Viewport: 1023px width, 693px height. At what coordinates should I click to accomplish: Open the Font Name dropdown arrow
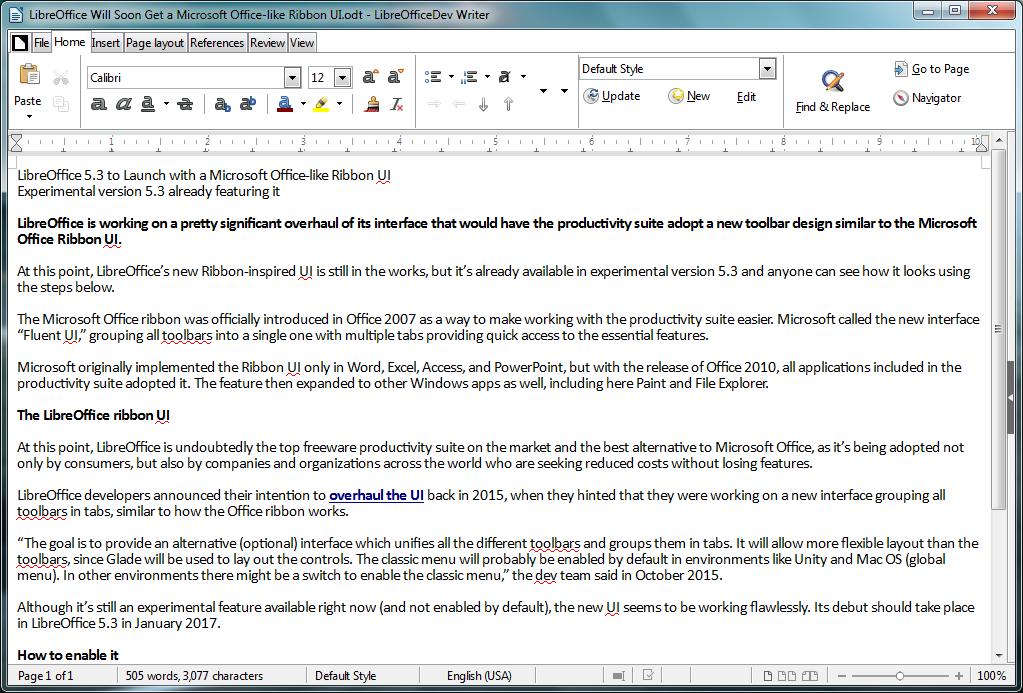[292, 78]
